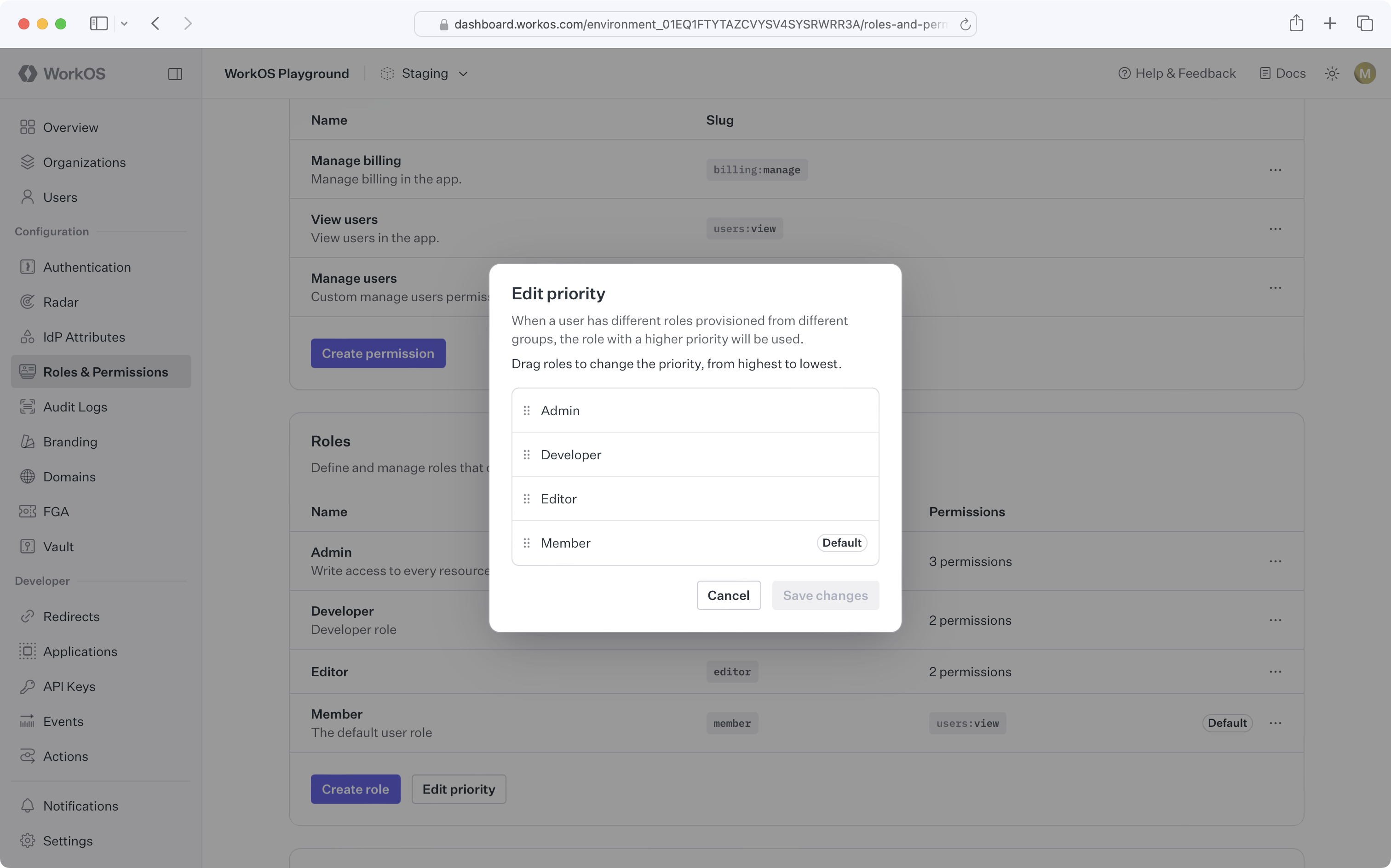Open documentation via the Docs icon
Image resolution: width=1391 pixels, height=868 pixels.
1265,73
